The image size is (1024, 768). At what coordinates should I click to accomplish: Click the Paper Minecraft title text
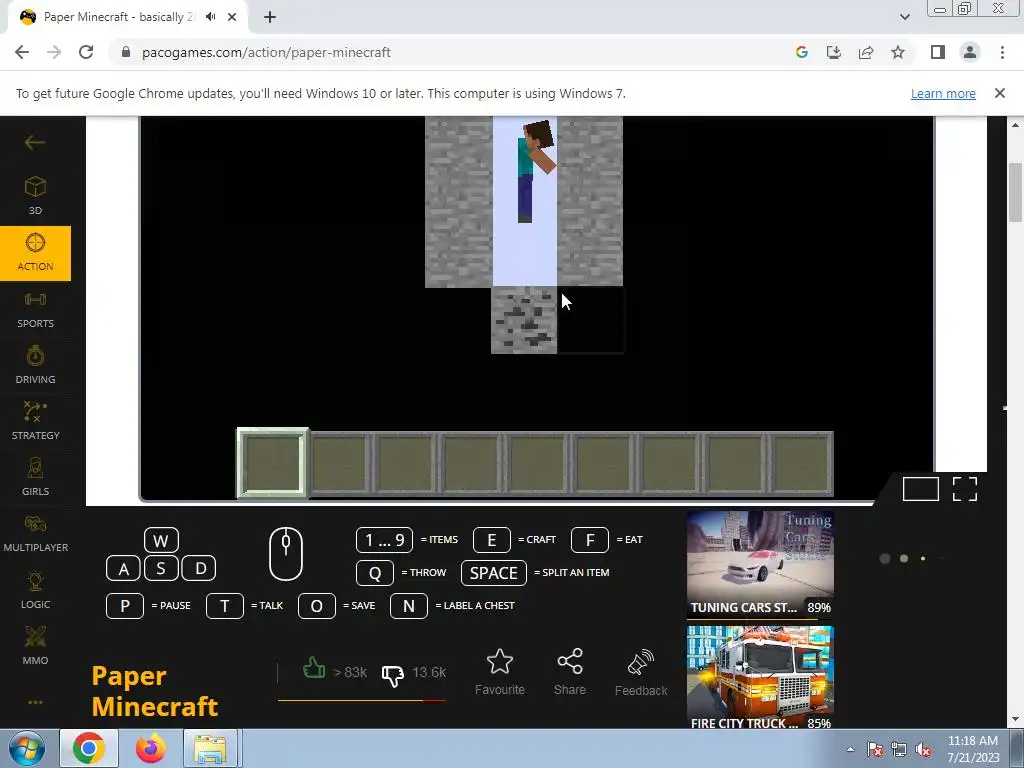(155, 691)
